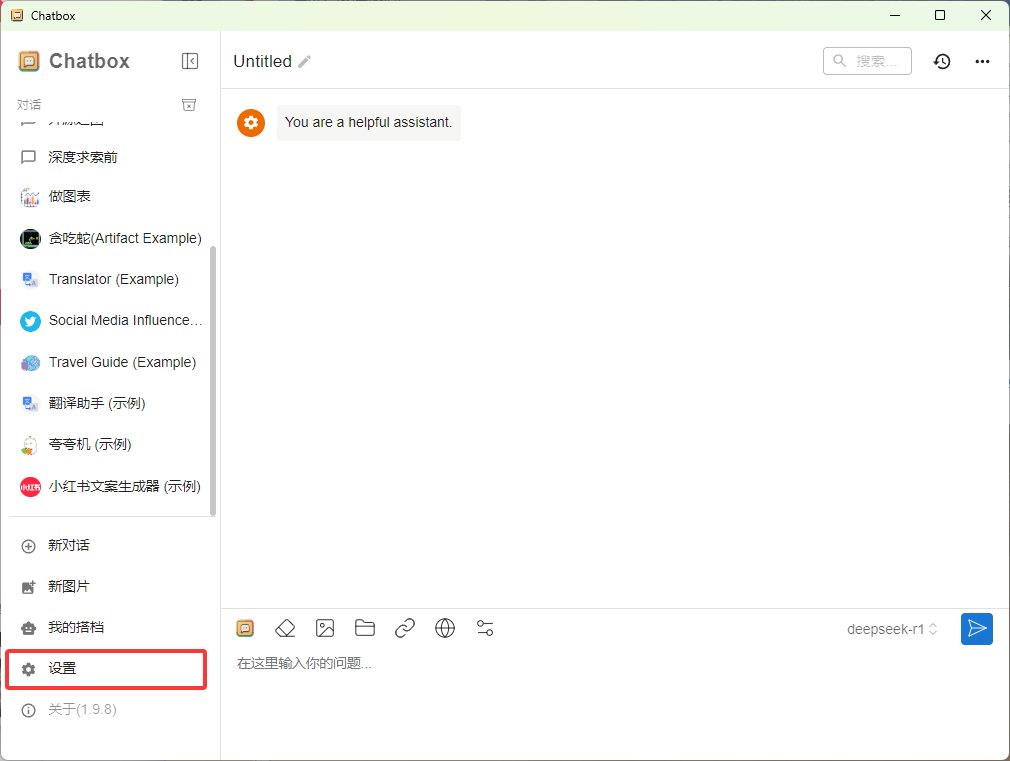Maximize the Chatbox window

click(x=940, y=15)
